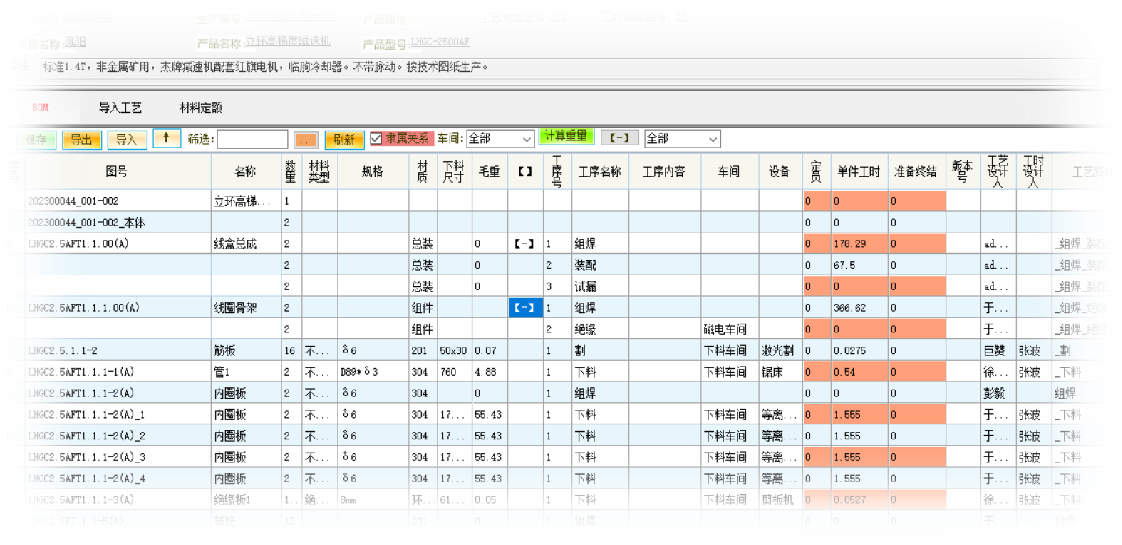Open the 全部 dropdown next to 【-】 button

(682, 139)
